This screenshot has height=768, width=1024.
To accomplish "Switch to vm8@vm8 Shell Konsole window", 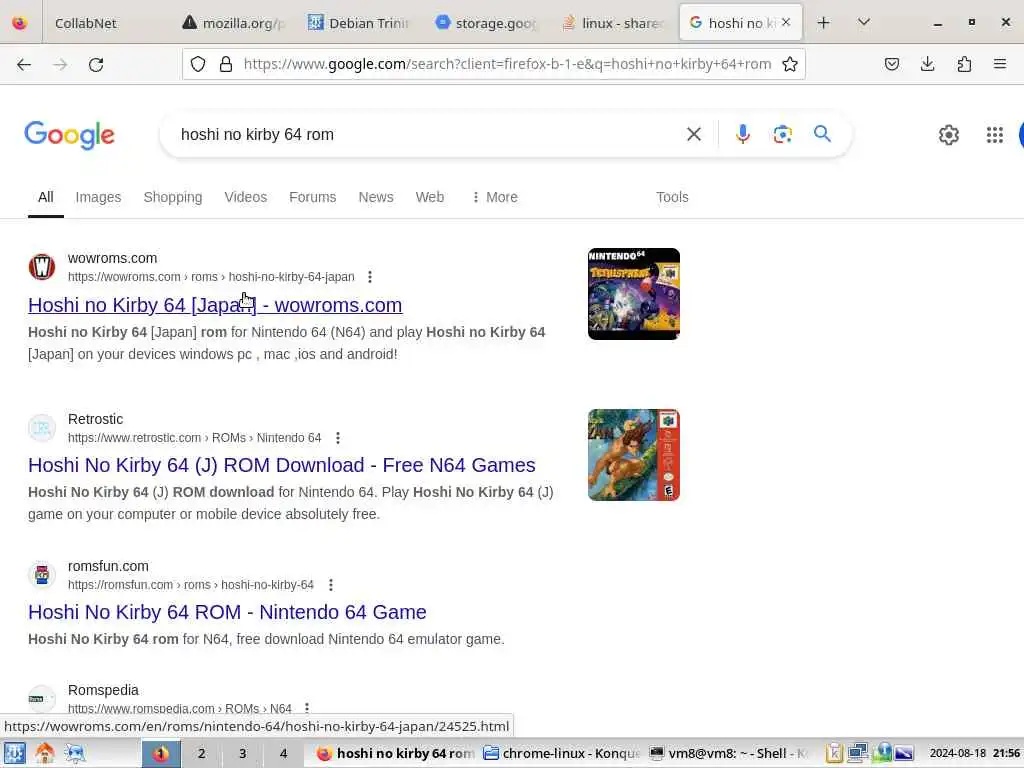I will point(729,754).
